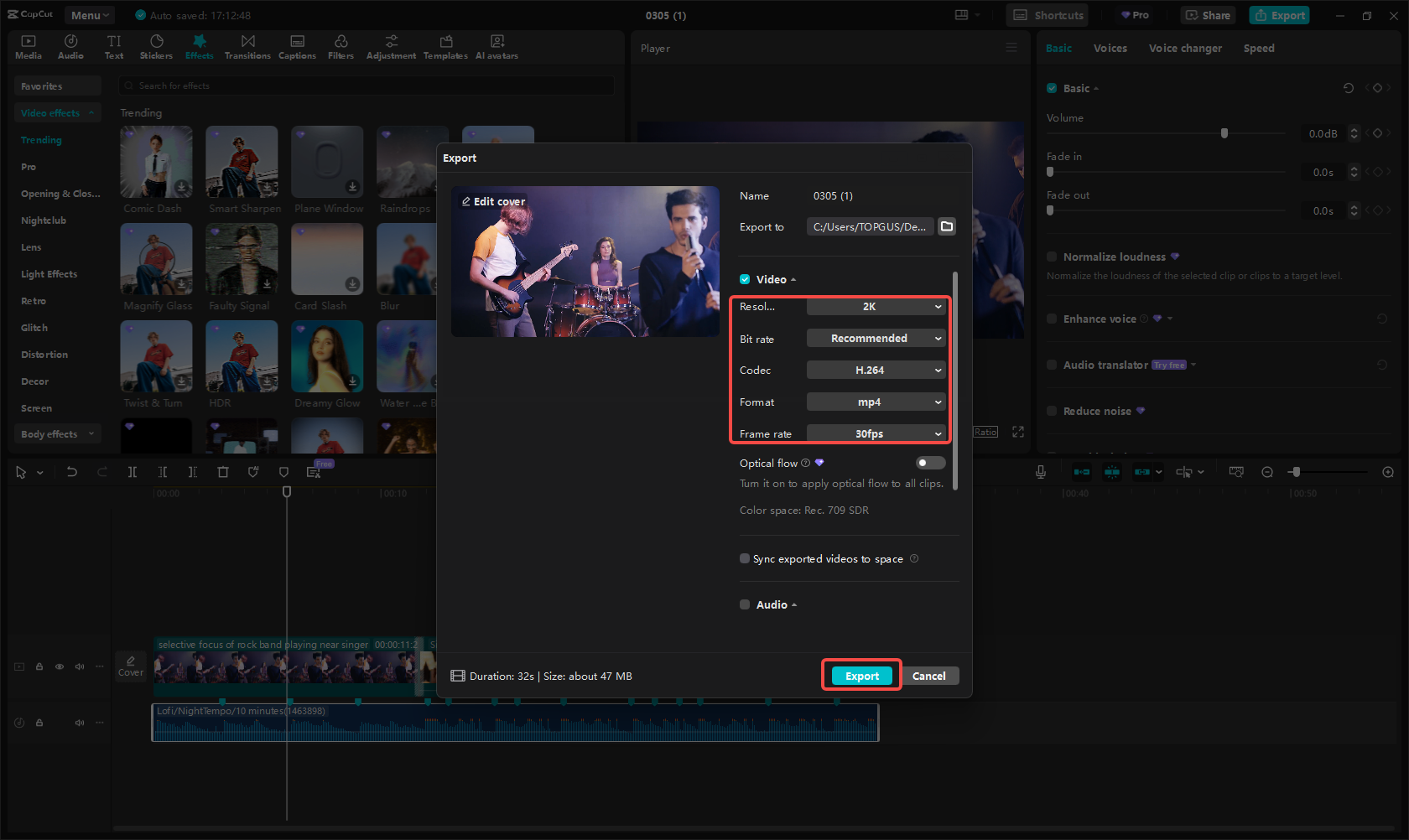Open the Filters panel
The height and width of the screenshot is (840, 1409).
pos(341,45)
